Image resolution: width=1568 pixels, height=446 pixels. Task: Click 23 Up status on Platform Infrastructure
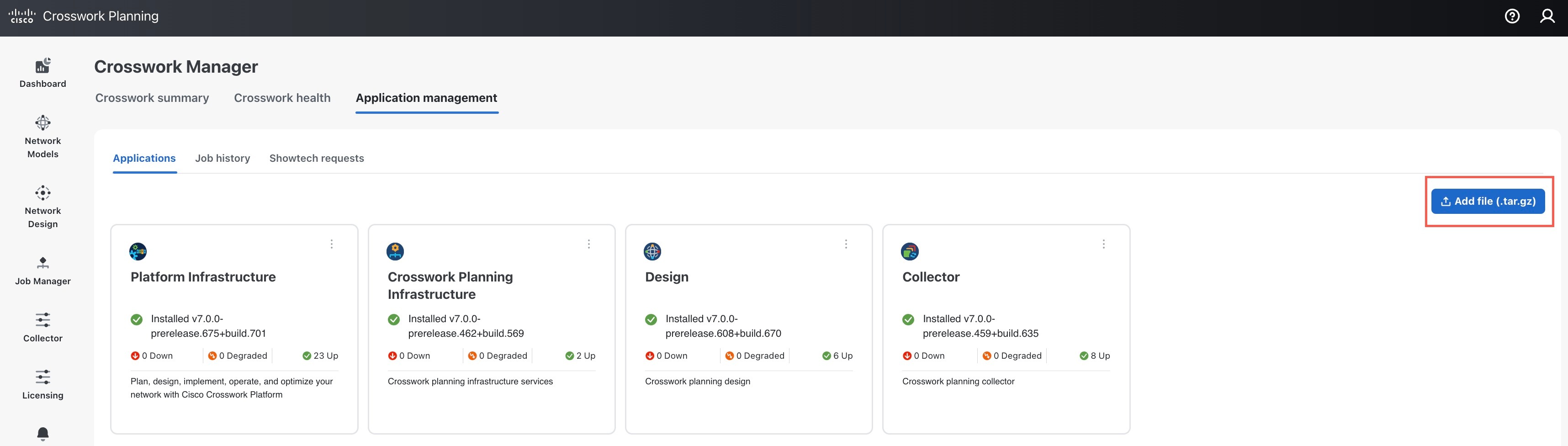pyautogui.click(x=320, y=356)
